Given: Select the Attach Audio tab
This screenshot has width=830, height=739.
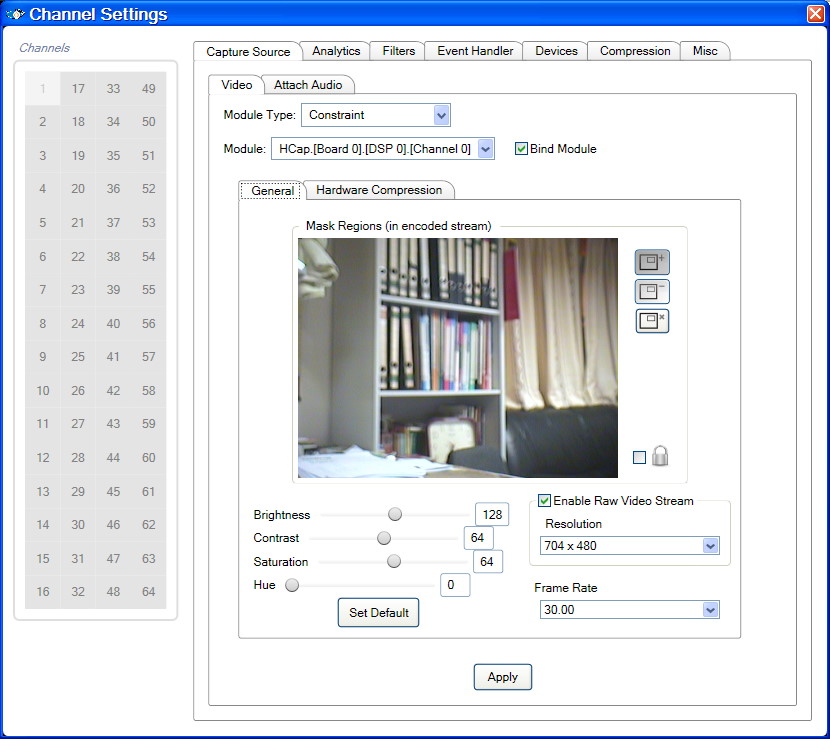Looking at the screenshot, I should [308, 85].
